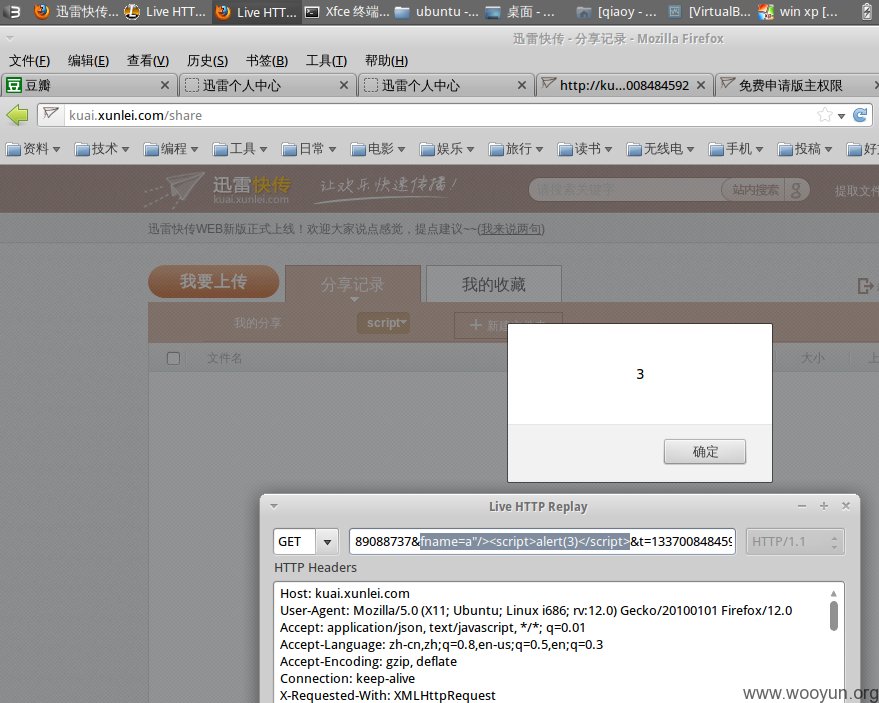This screenshot has width=879, height=703.
Task: Click the green back arrow in Firefox
Action: (x=17, y=115)
